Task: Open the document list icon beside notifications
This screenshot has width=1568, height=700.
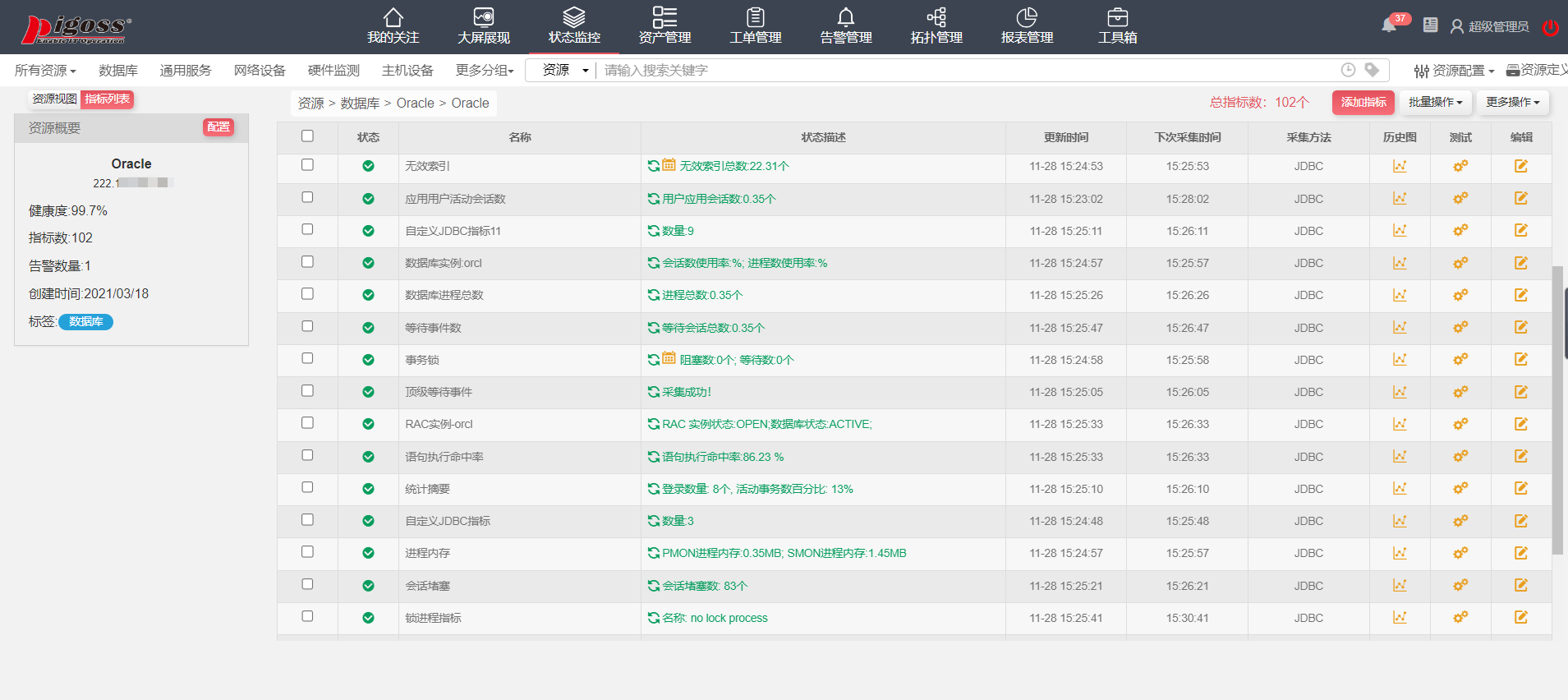Action: [x=1430, y=25]
